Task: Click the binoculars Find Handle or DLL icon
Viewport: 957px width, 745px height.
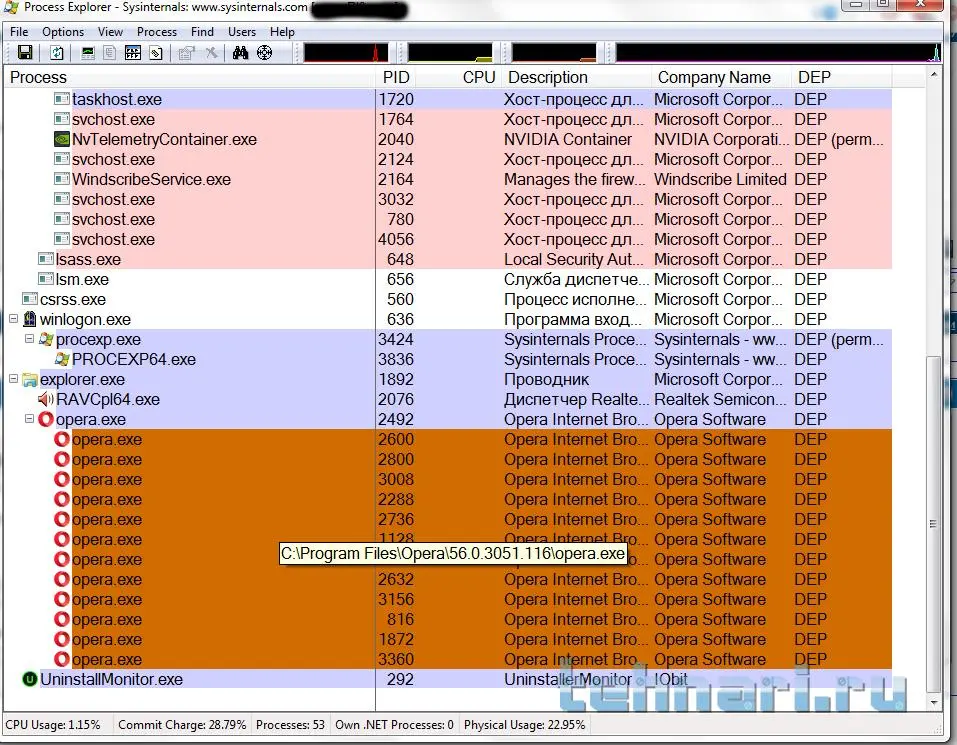Action: pos(240,53)
